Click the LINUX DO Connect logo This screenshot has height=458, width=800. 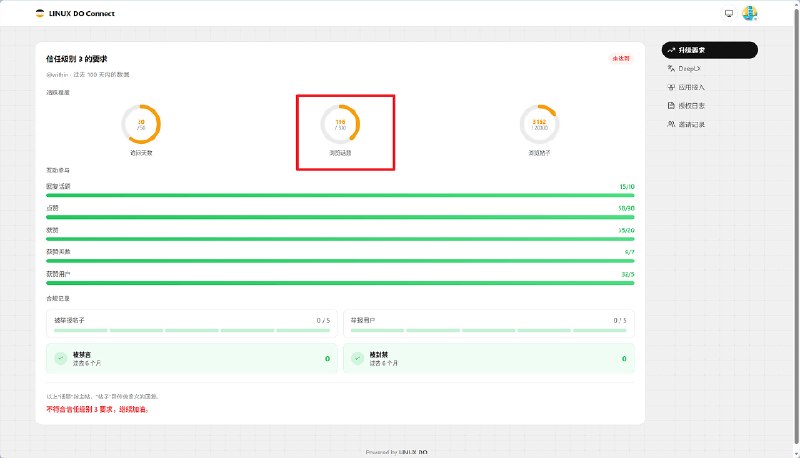coord(75,14)
